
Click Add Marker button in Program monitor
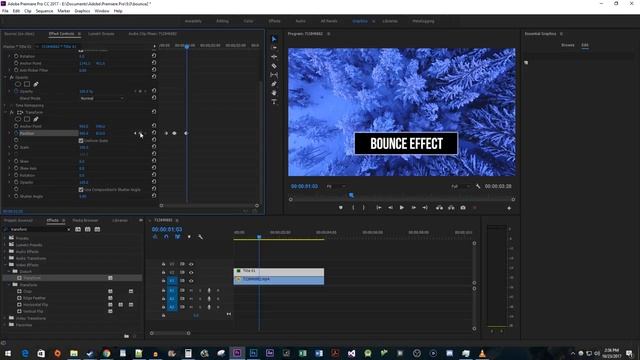pyautogui.click(x=341, y=208)
